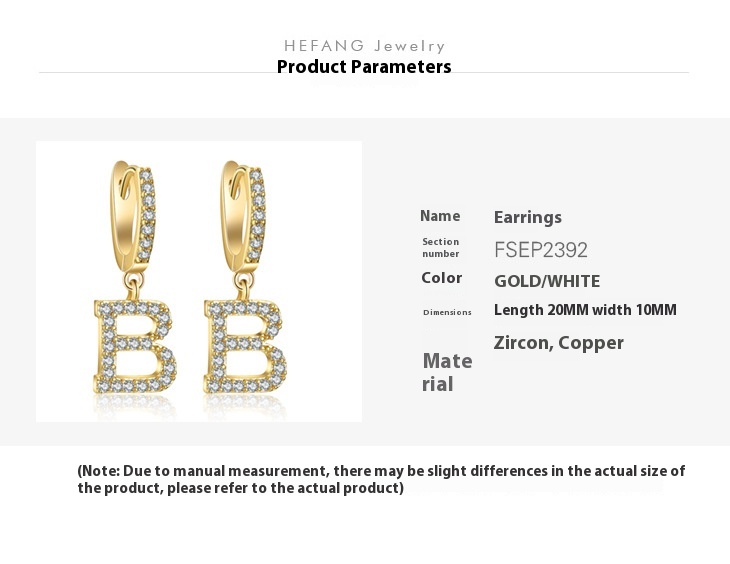Click the reflection under the left earring
The image size is (730, 564).
click(135, 406)
